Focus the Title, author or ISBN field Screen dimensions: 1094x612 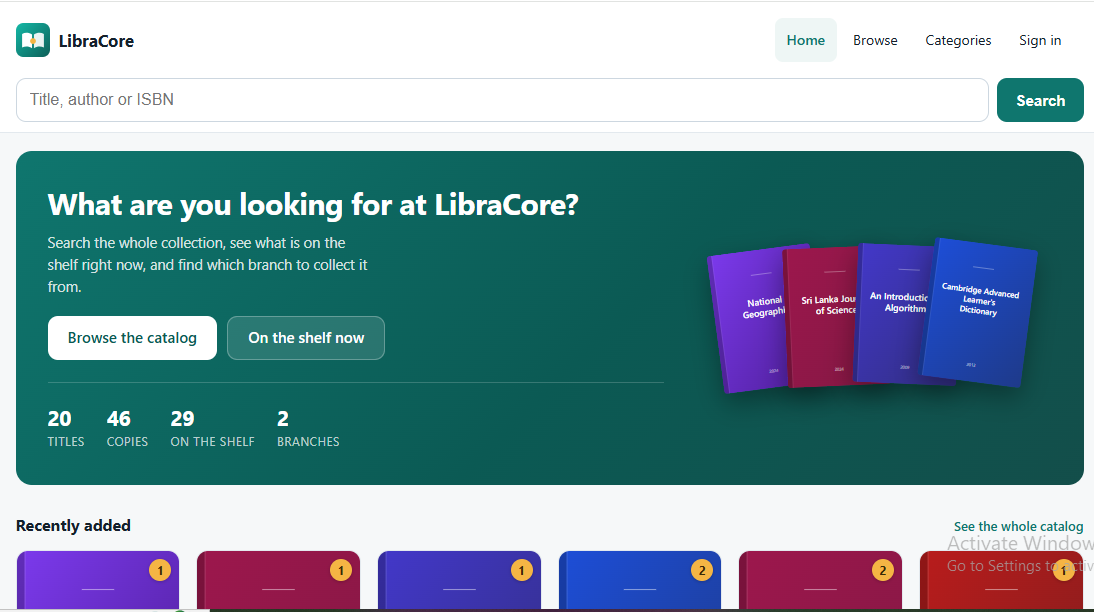click(502, 100)
